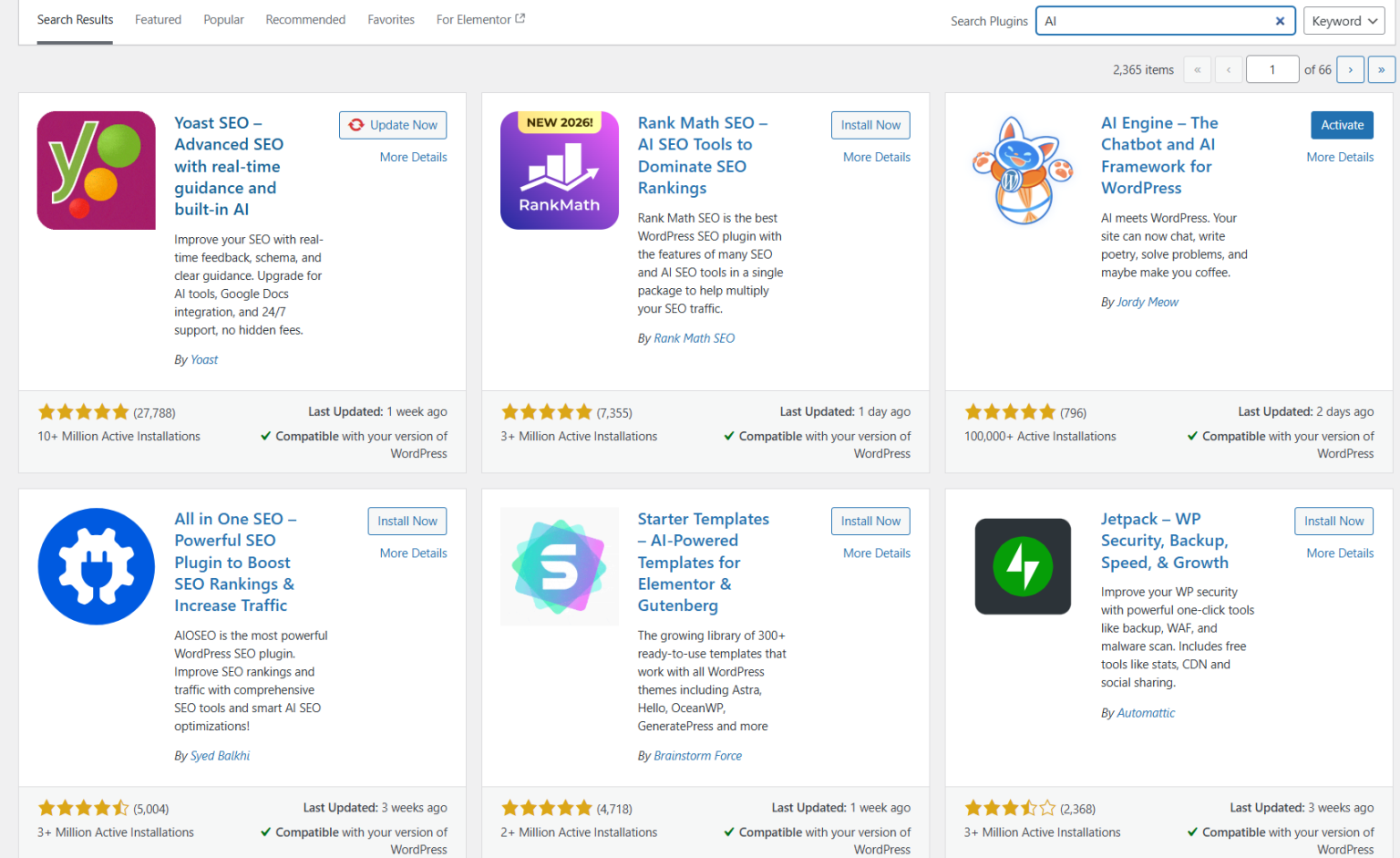
Task: View More Details for Yoast SEO
Action: pyautogui.click(x=413, y=157)
